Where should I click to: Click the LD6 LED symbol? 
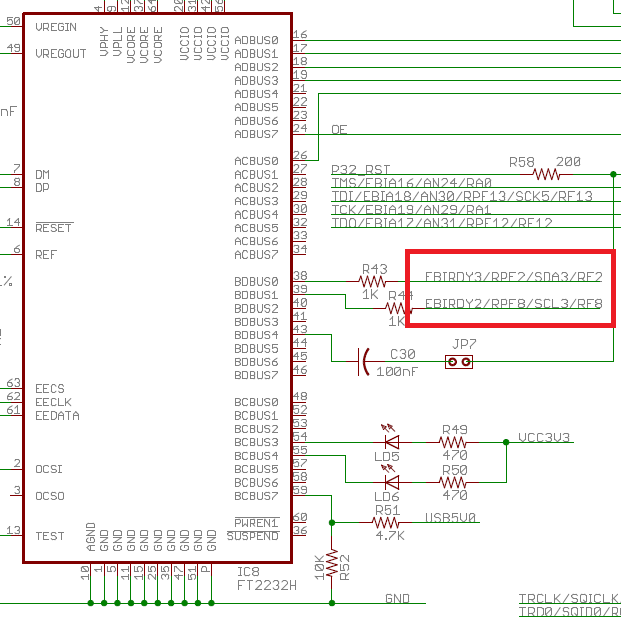point(392,478)
